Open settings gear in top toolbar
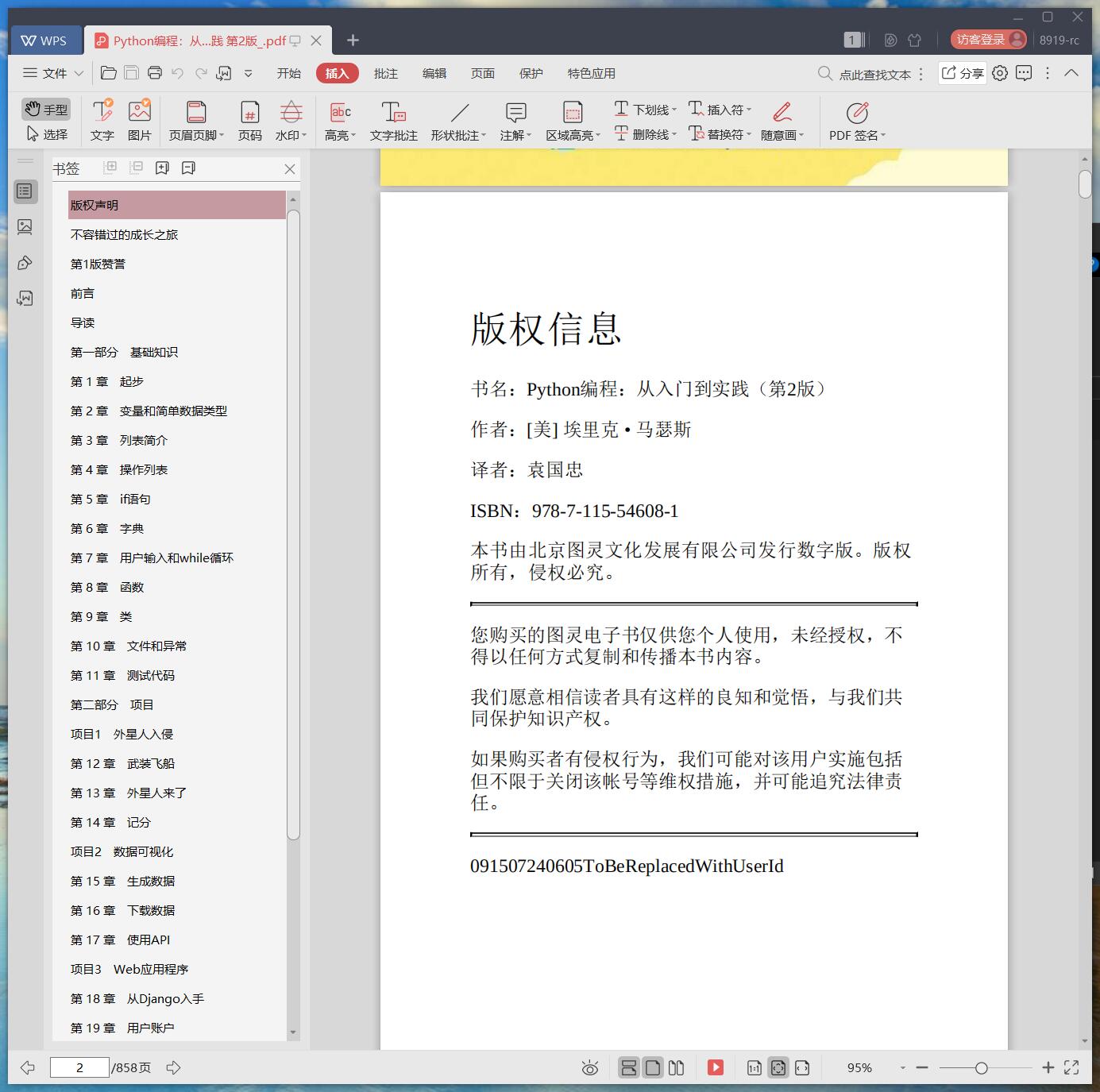The image size is (1100, 1092). 1000,73
